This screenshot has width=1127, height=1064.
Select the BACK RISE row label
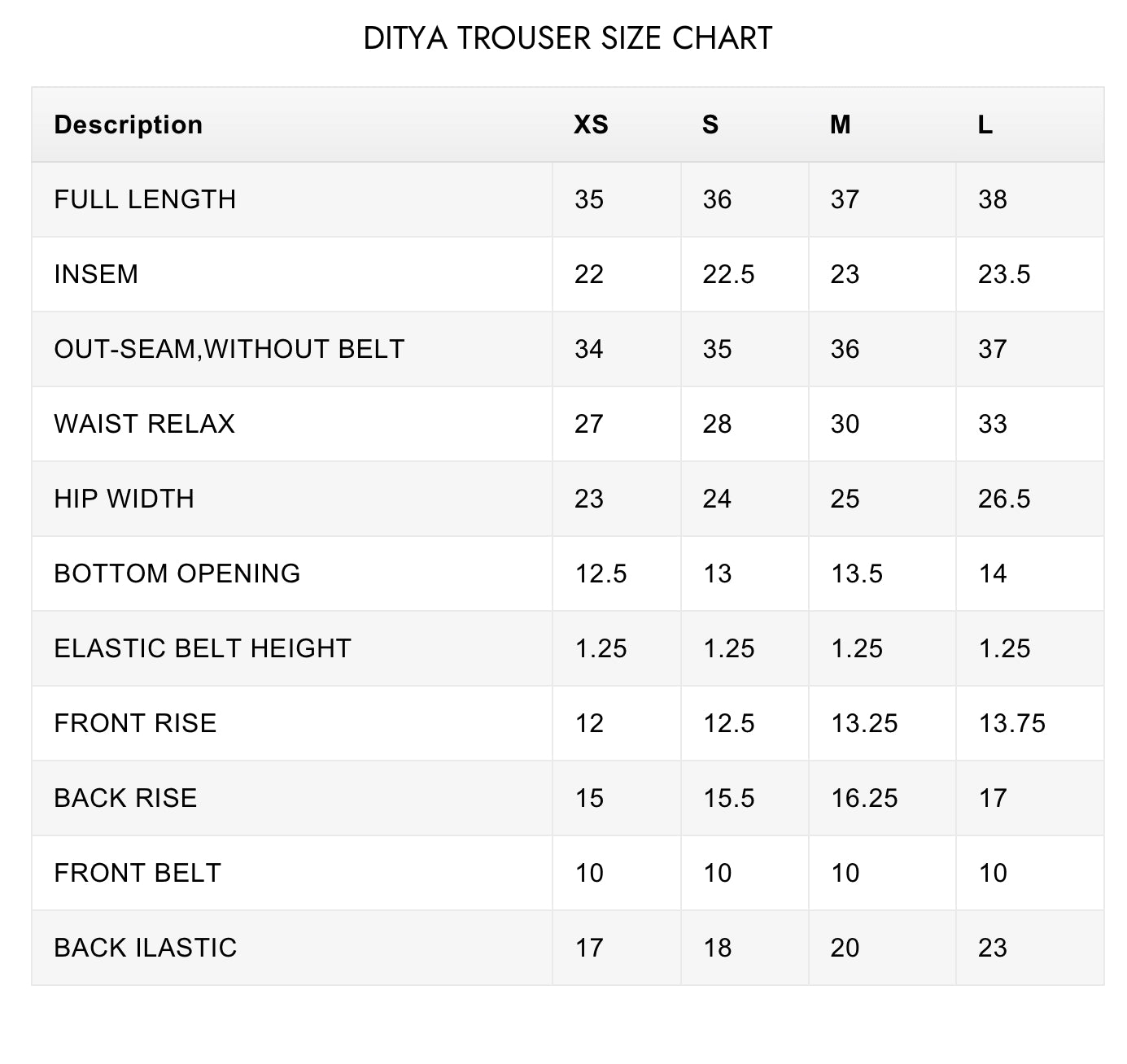(x=125, y=798)
